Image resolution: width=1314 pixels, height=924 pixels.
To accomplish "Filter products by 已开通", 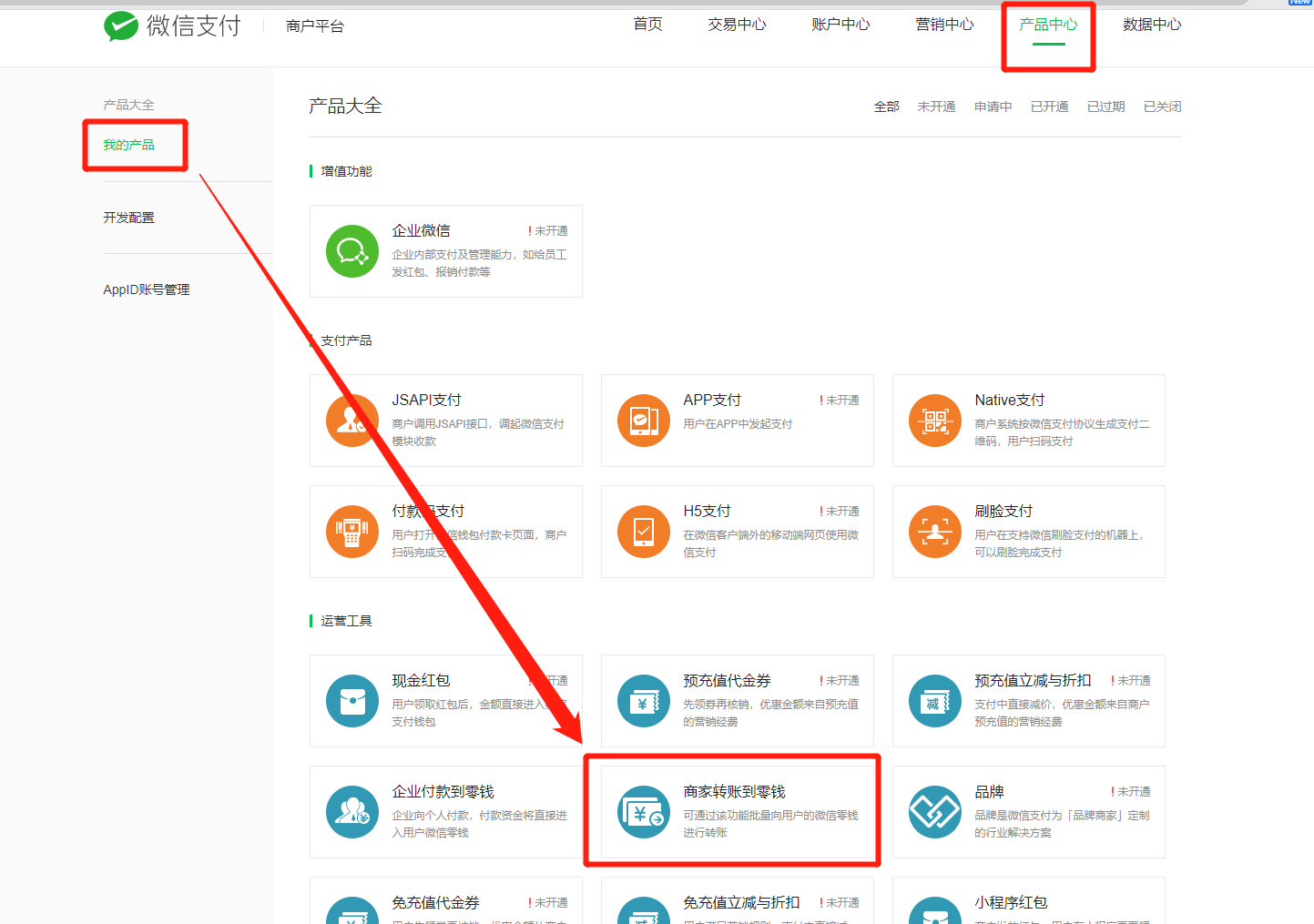I will [1050, 107].
